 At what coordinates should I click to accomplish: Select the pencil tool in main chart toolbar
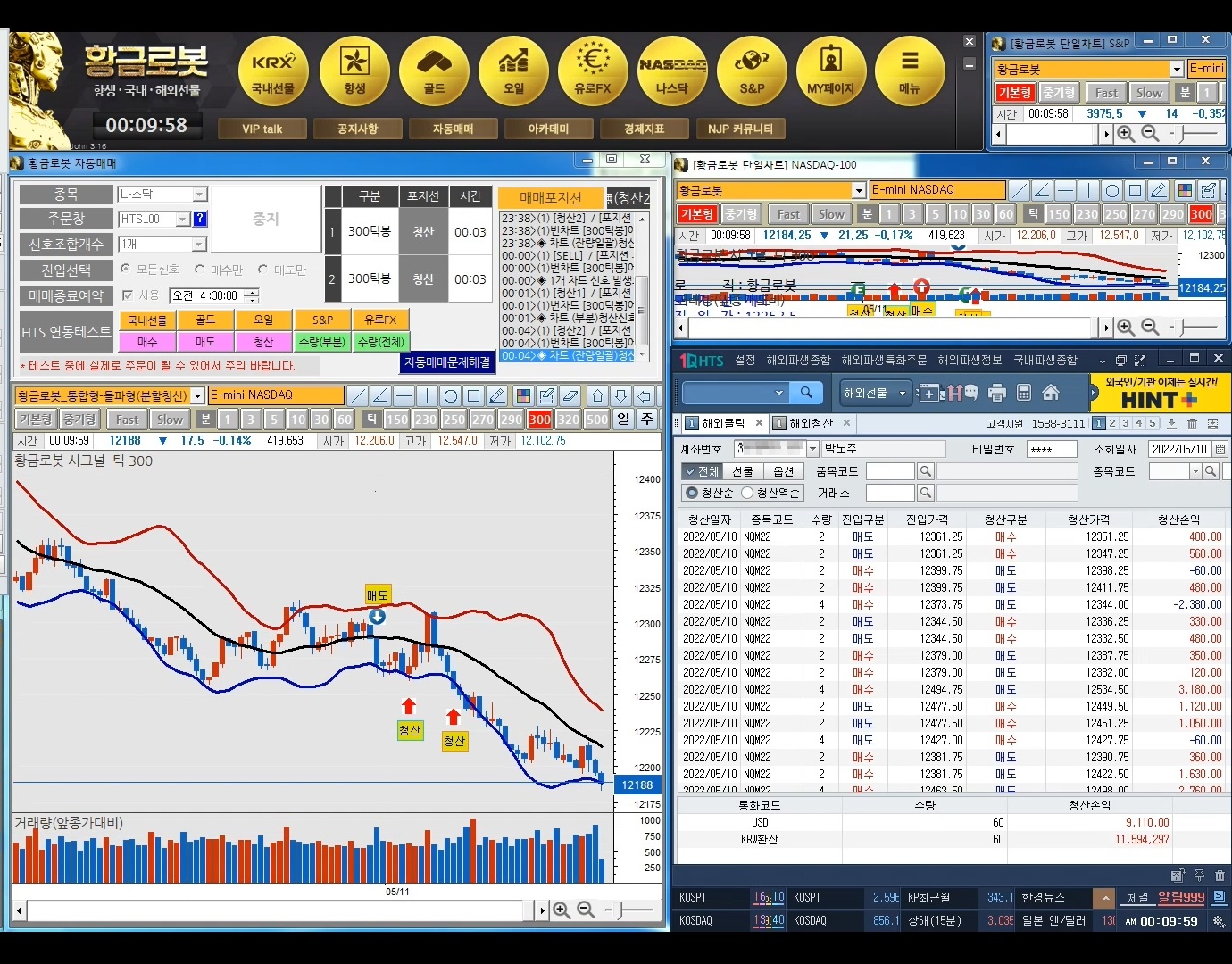tap(497, 395)
